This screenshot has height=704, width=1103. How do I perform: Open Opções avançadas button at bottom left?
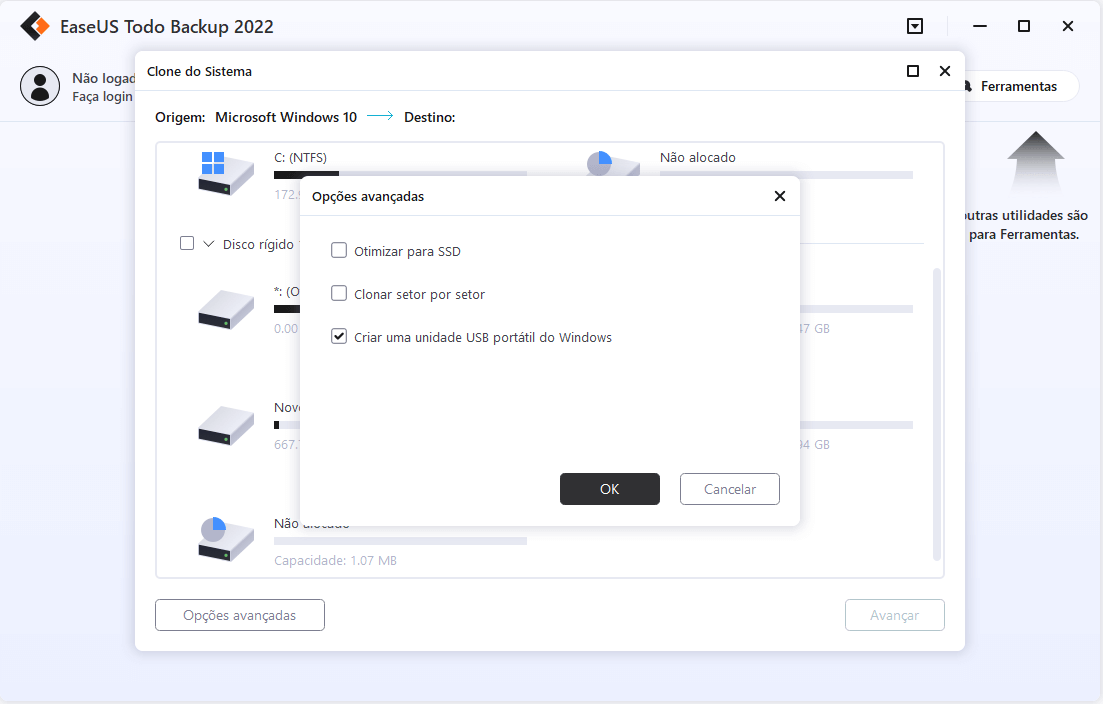click(x=240, y=615)
